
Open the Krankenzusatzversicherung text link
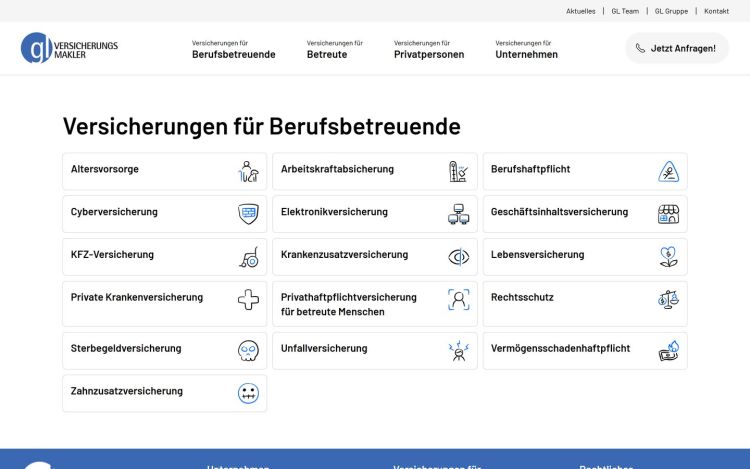[344, 254]
